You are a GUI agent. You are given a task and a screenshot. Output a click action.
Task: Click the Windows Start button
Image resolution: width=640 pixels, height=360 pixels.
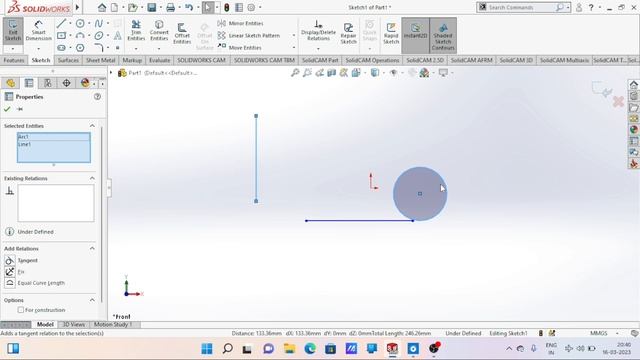207,349
